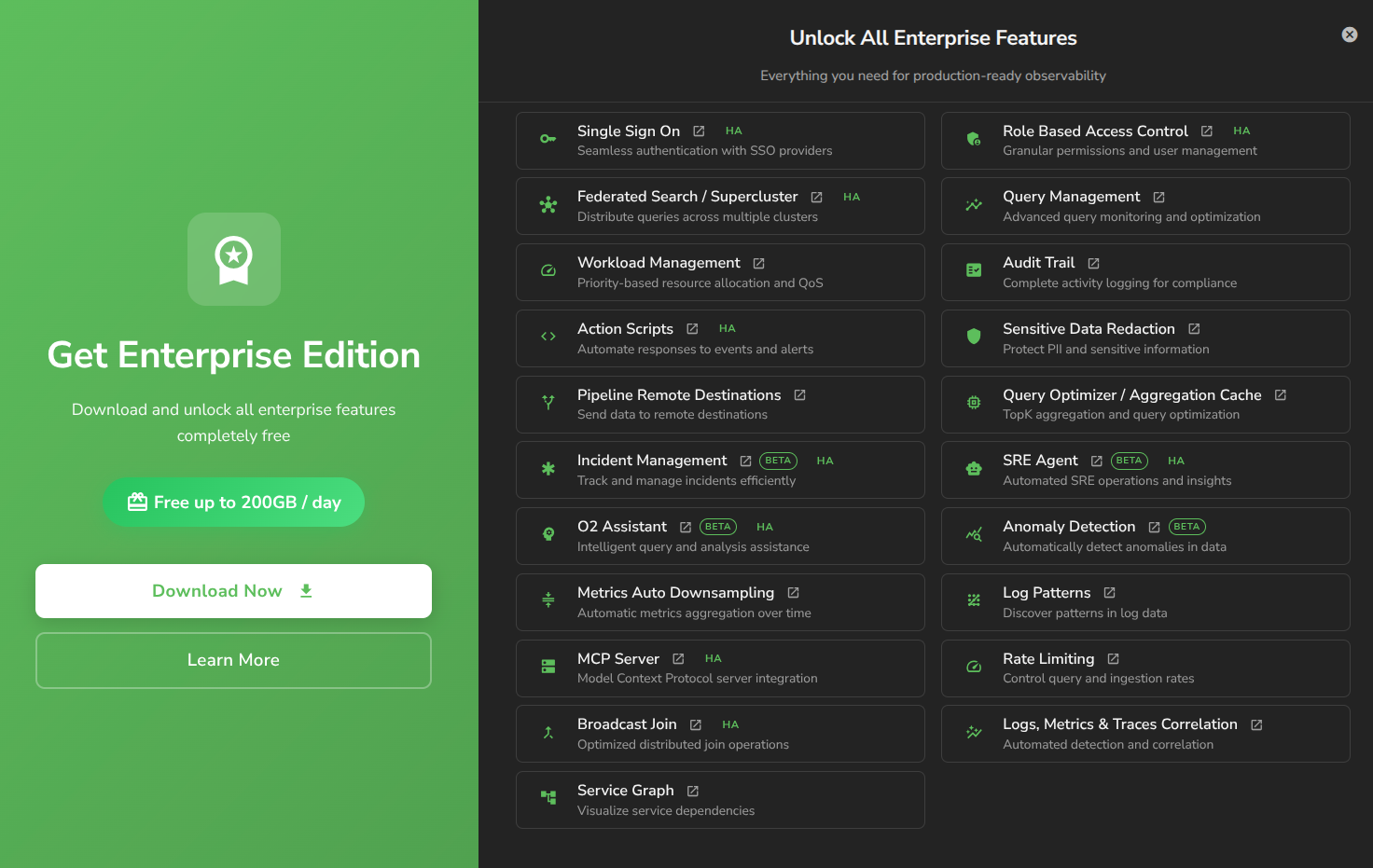The image size is (1373, 868).
Task: Open Action Scripts external link icon
Action: click(x=692, y=329)
